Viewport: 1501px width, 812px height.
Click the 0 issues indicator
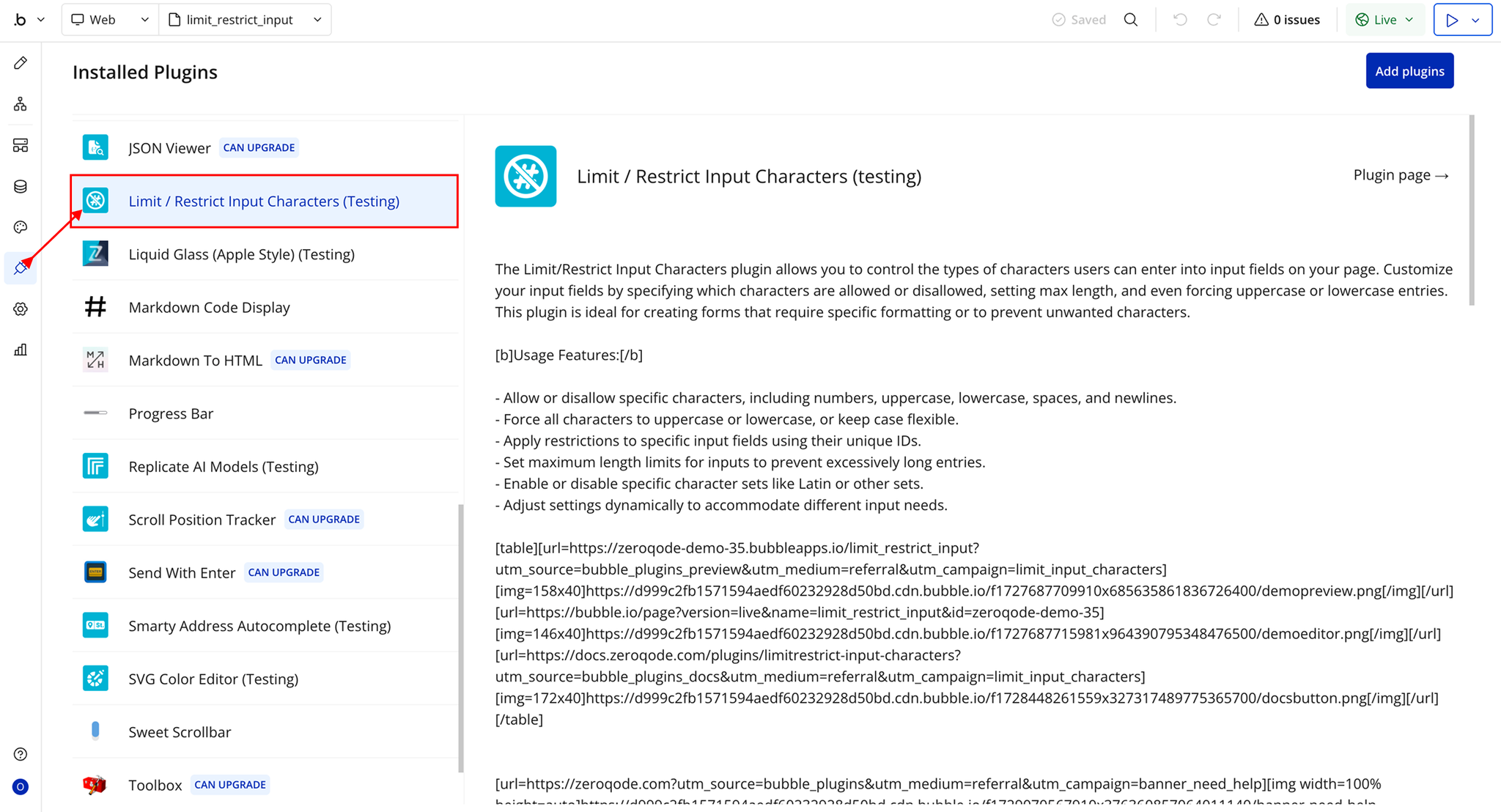[1287, 20]
